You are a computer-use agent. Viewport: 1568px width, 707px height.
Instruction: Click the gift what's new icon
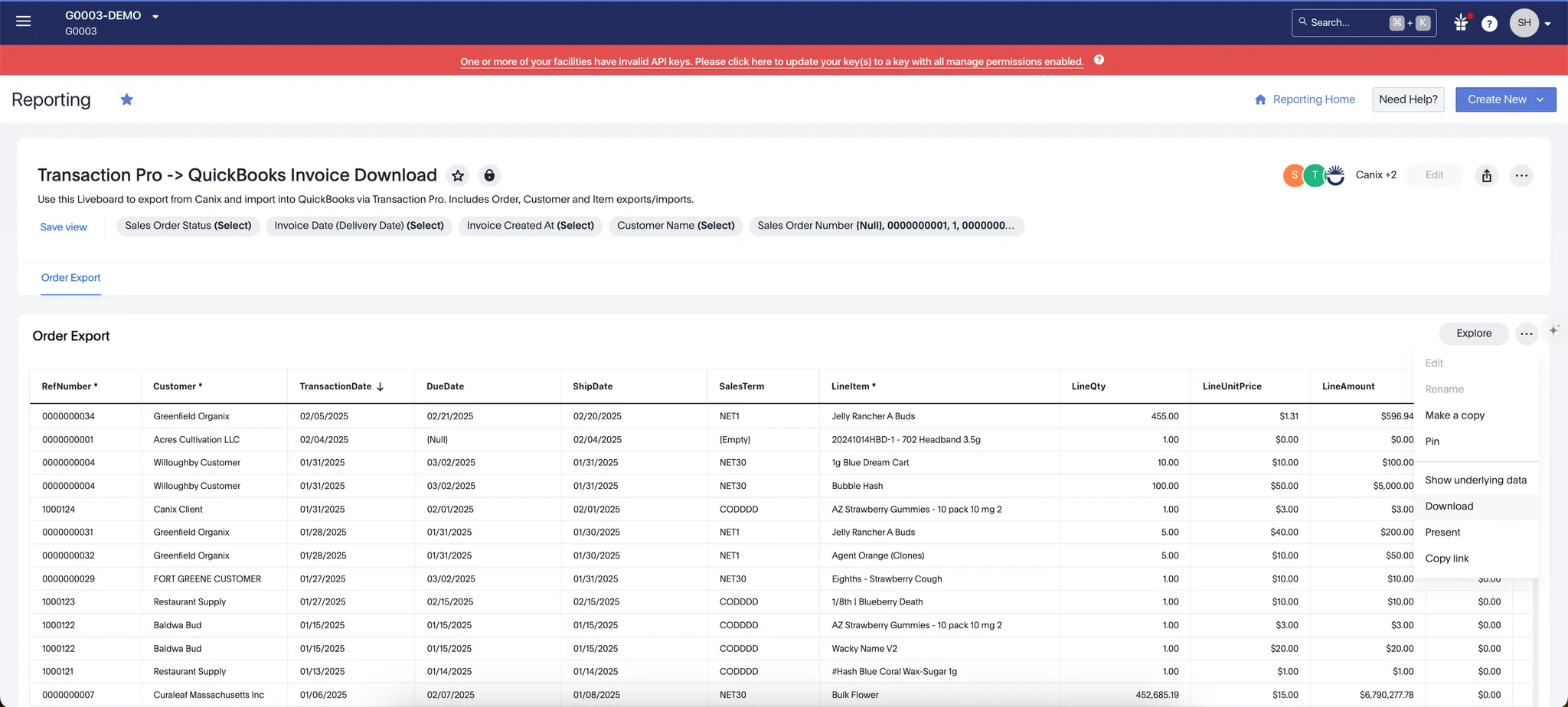click(x=1461, y=22)
